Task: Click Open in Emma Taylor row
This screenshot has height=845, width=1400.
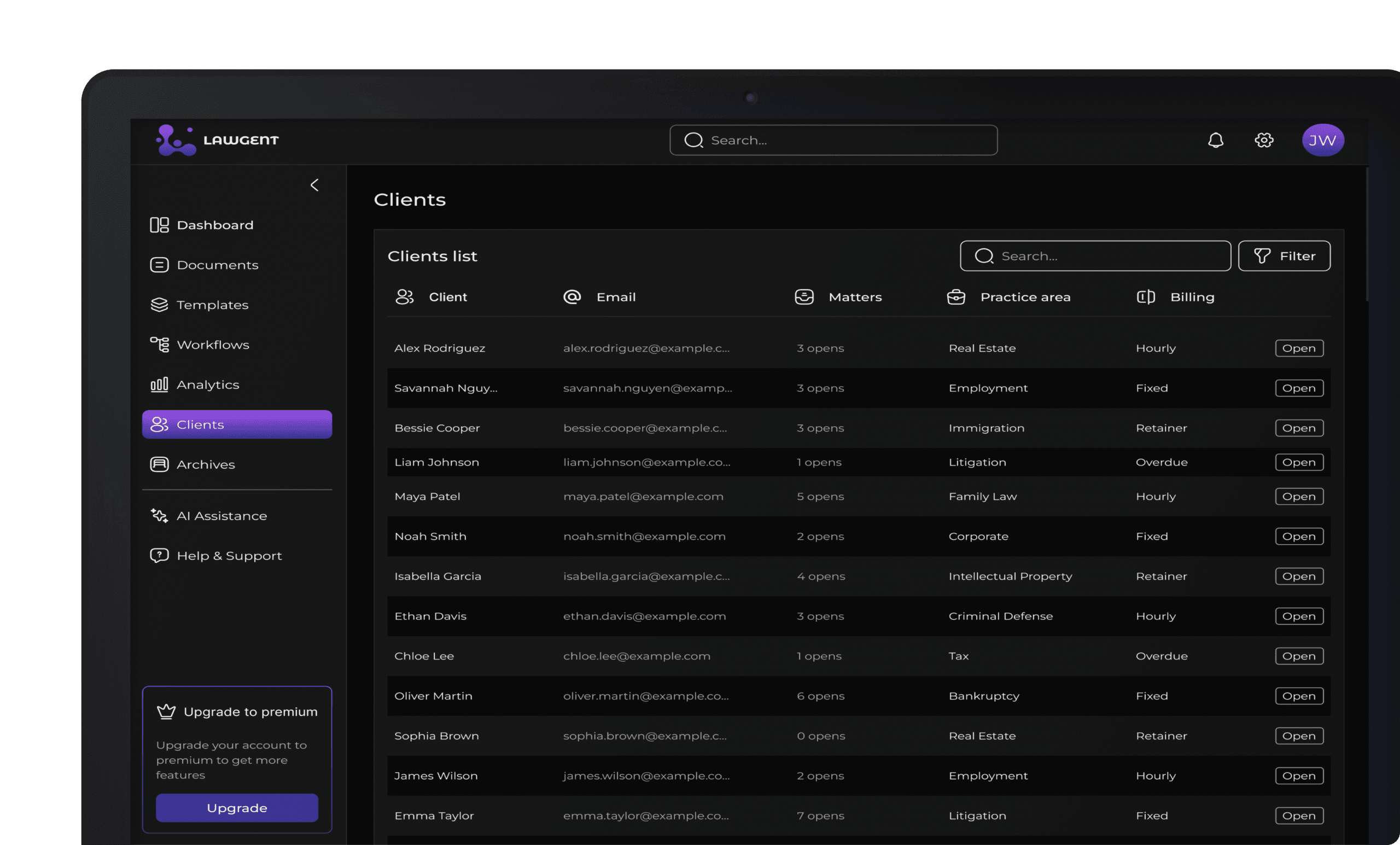Action: [x=1299, y=816]
